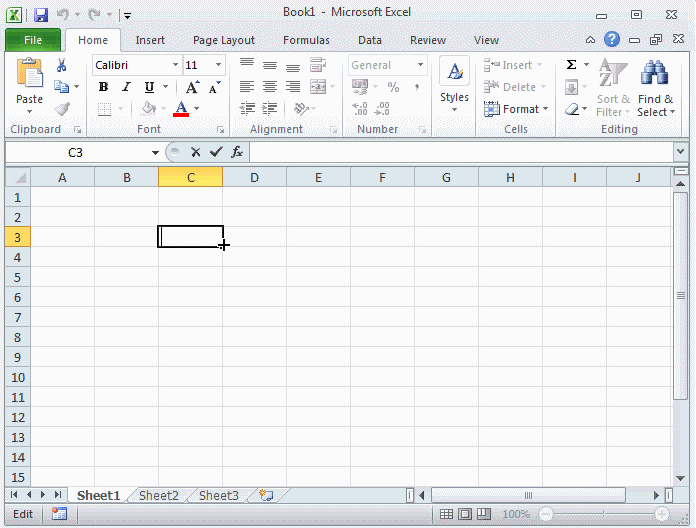This screenshot has height=528, width=696.
Task: Click the green File button
Action: pos(33,40)
